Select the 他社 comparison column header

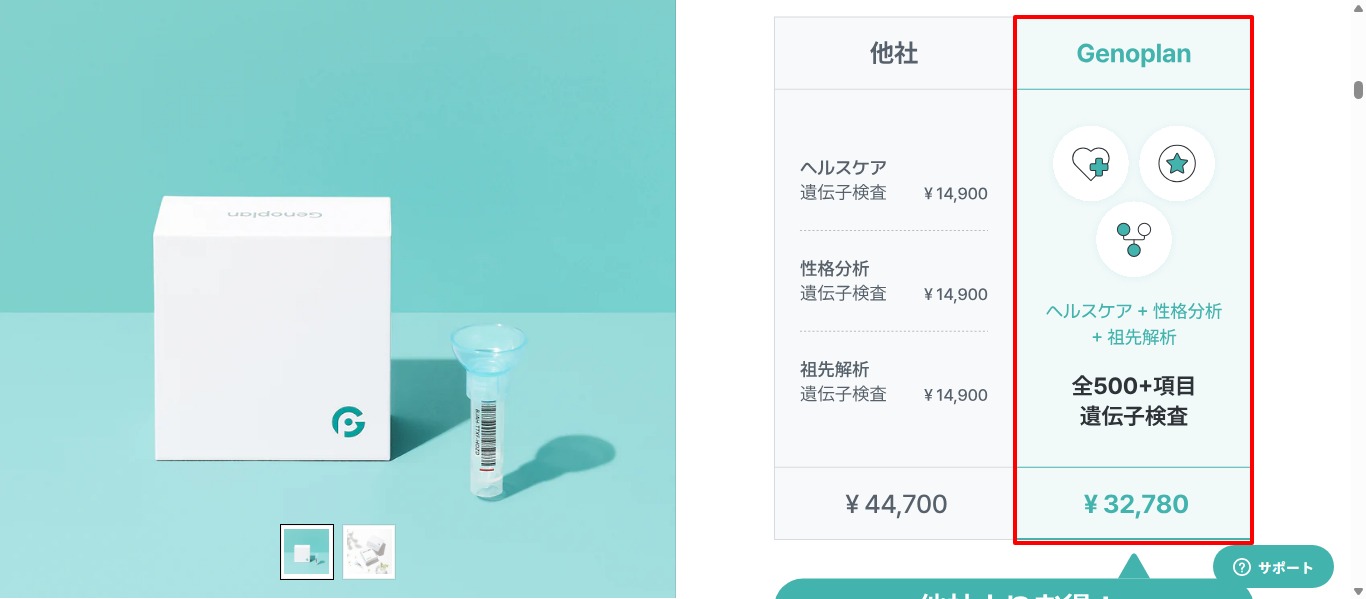coord(896,53)
